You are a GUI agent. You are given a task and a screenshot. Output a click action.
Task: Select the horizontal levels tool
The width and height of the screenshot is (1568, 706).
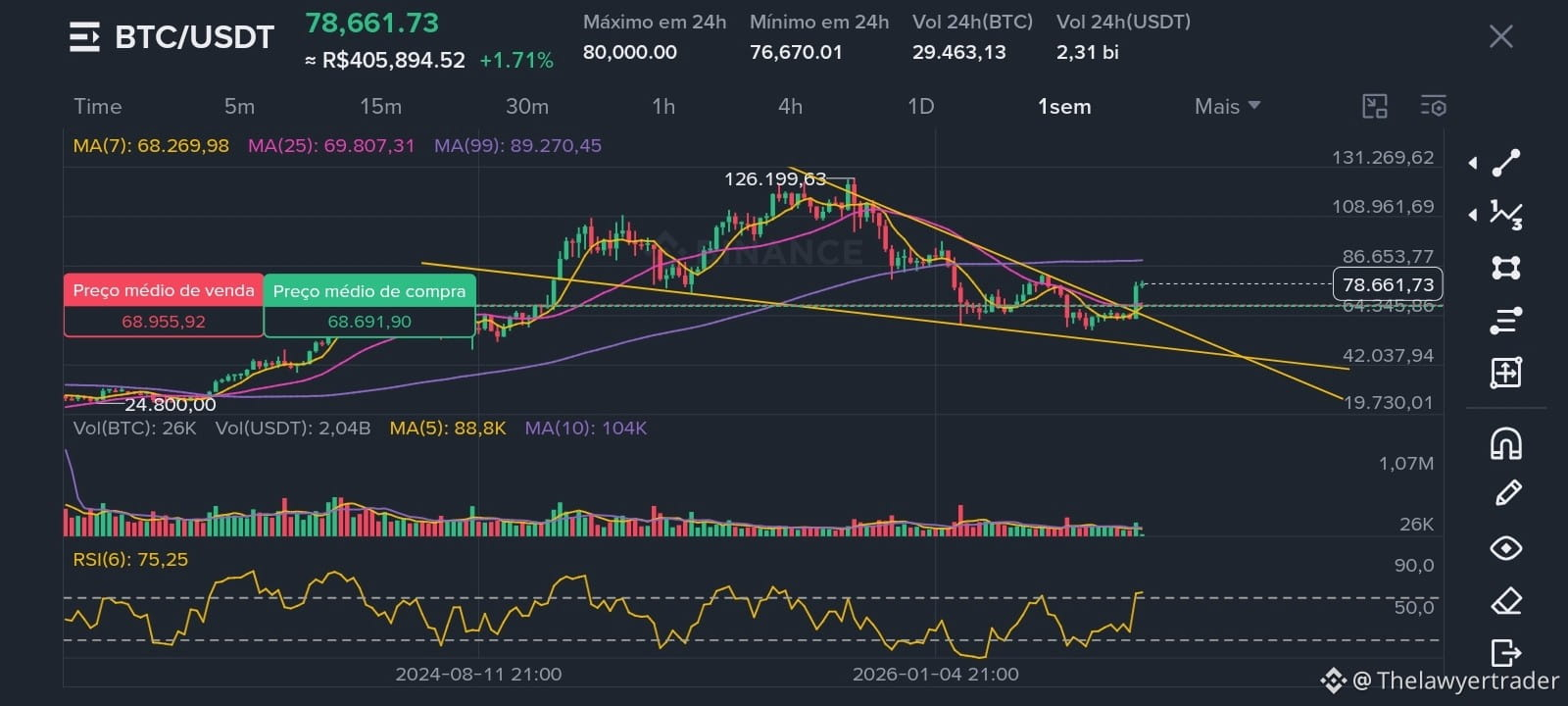click(1506, 320)
